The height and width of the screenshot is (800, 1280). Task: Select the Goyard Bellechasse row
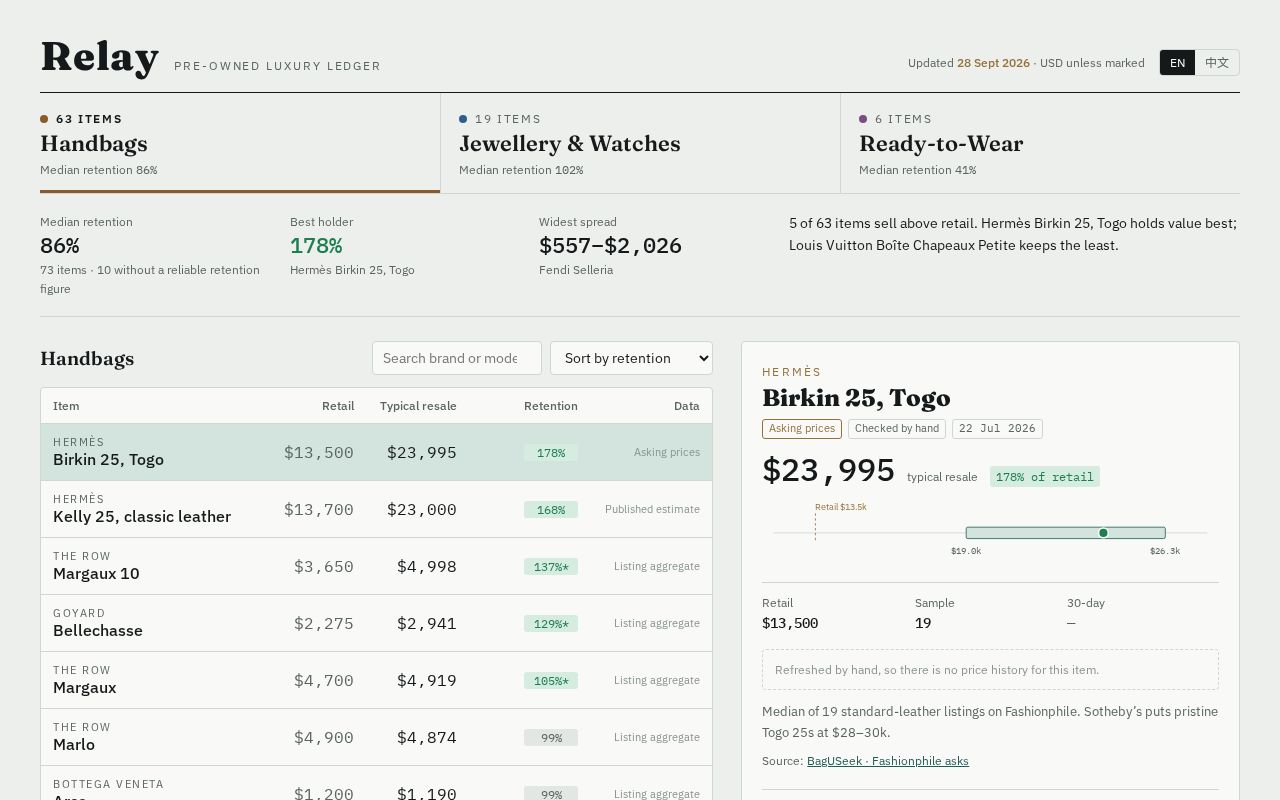point(376,623)
